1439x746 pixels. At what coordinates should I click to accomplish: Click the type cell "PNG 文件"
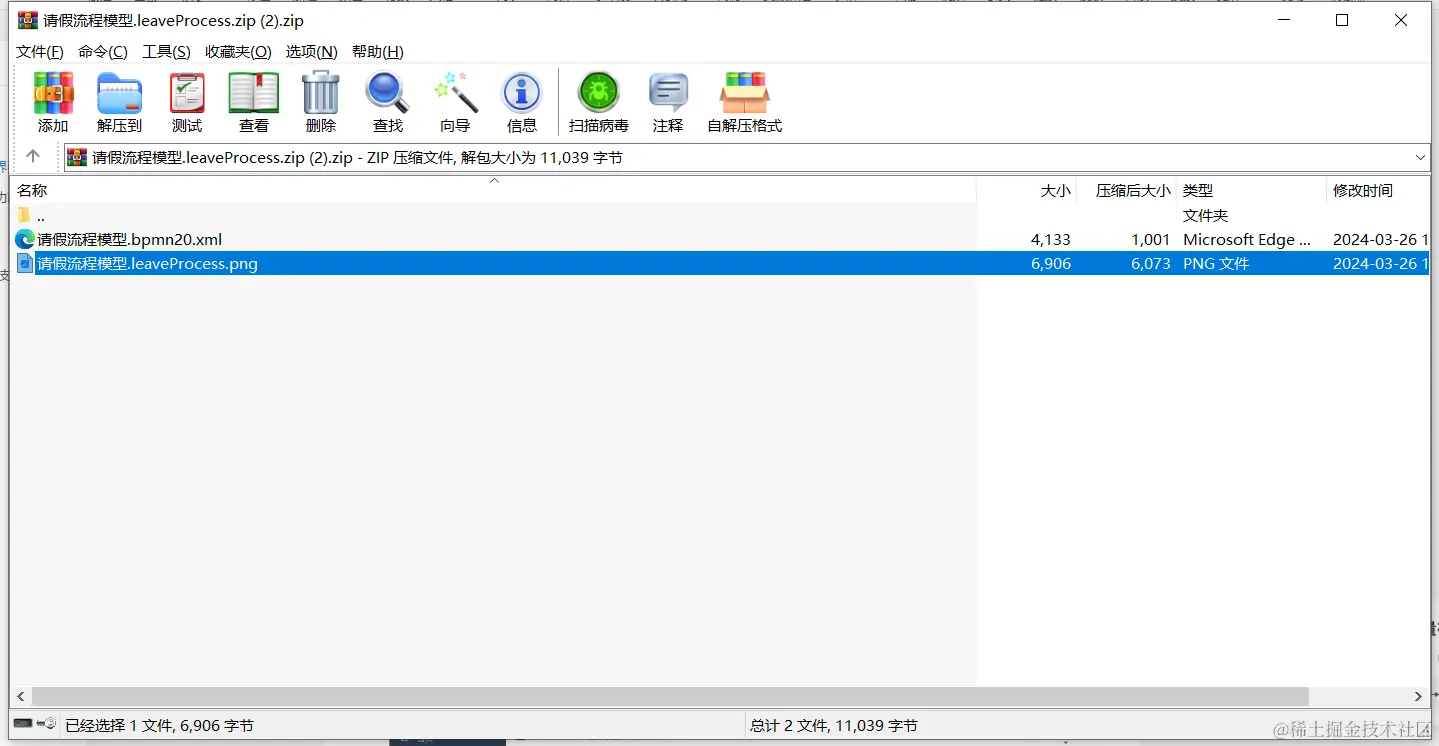coord(1216,264)
